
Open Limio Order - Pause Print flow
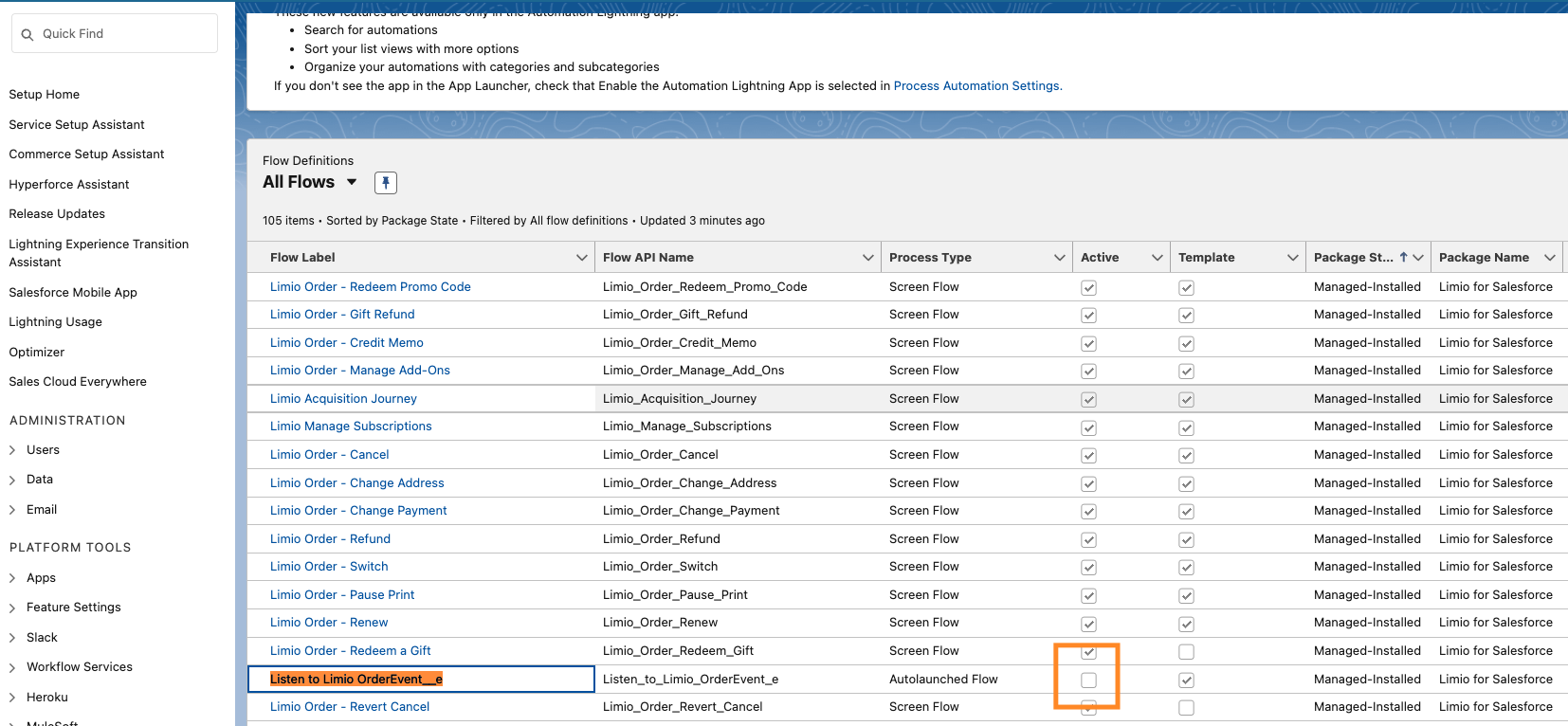tap(342, 594)
